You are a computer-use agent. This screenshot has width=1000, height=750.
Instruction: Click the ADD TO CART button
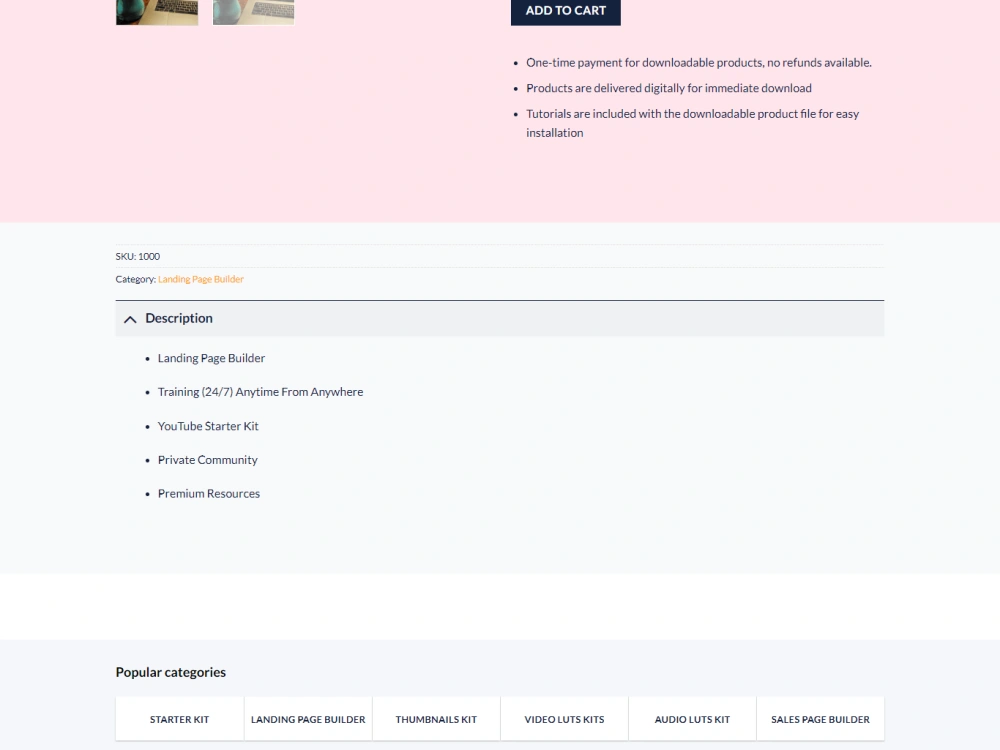point(565,11)
